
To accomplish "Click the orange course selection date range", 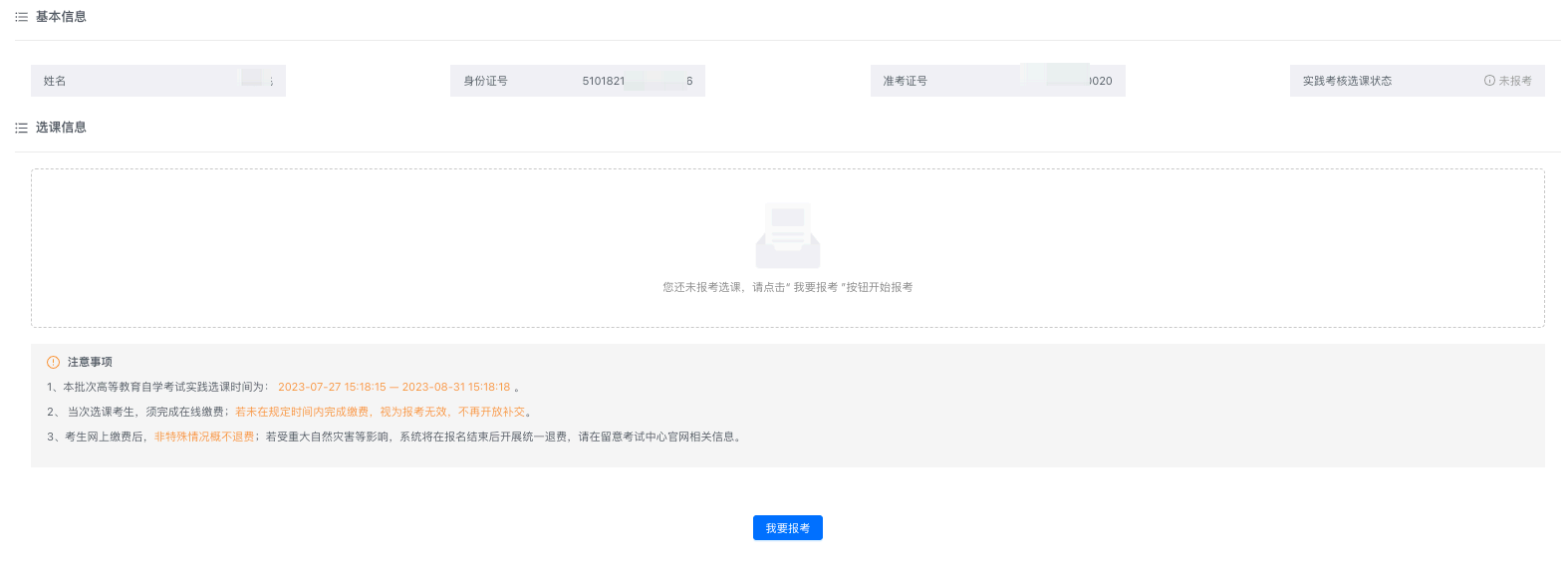I will point(393,387).
